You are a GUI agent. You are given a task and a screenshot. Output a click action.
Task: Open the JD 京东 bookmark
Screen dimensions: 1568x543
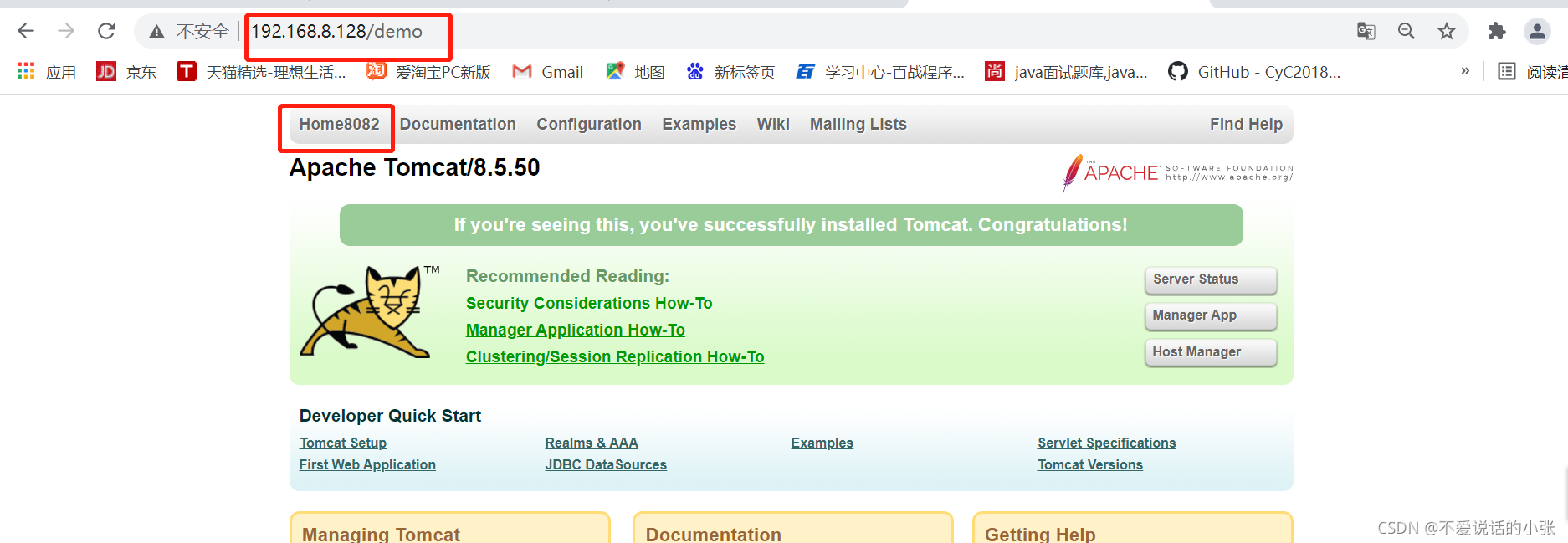pyautogui.click(x=126, y=72)
